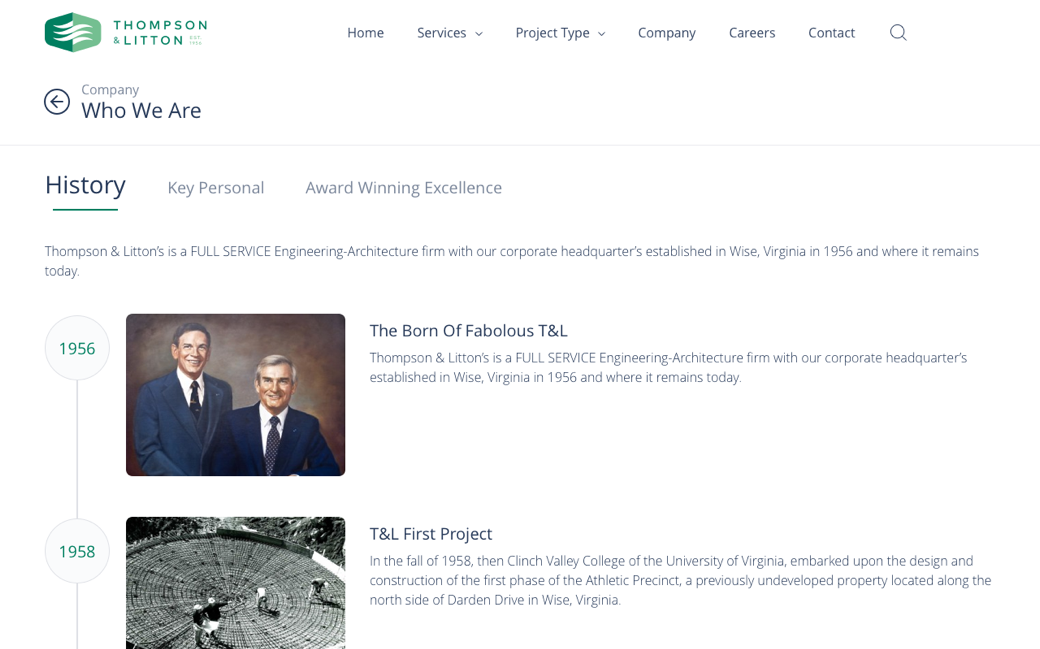This screenshot has width=1040, height=649.
Task: Expand the Services dropdown chevron
Action: click(x=479, y=34)
